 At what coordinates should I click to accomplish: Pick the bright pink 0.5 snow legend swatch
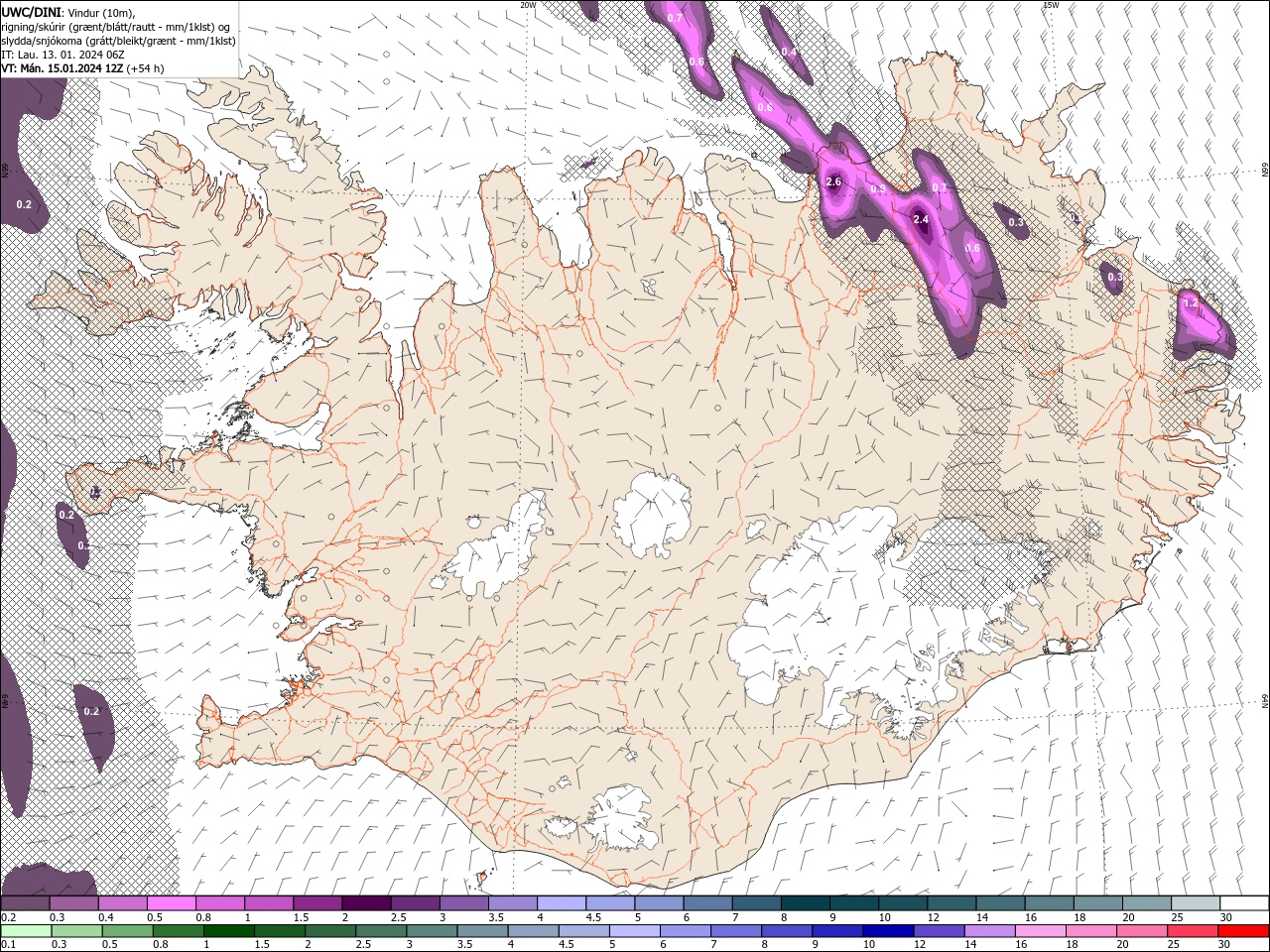click(x=171, y=903)
